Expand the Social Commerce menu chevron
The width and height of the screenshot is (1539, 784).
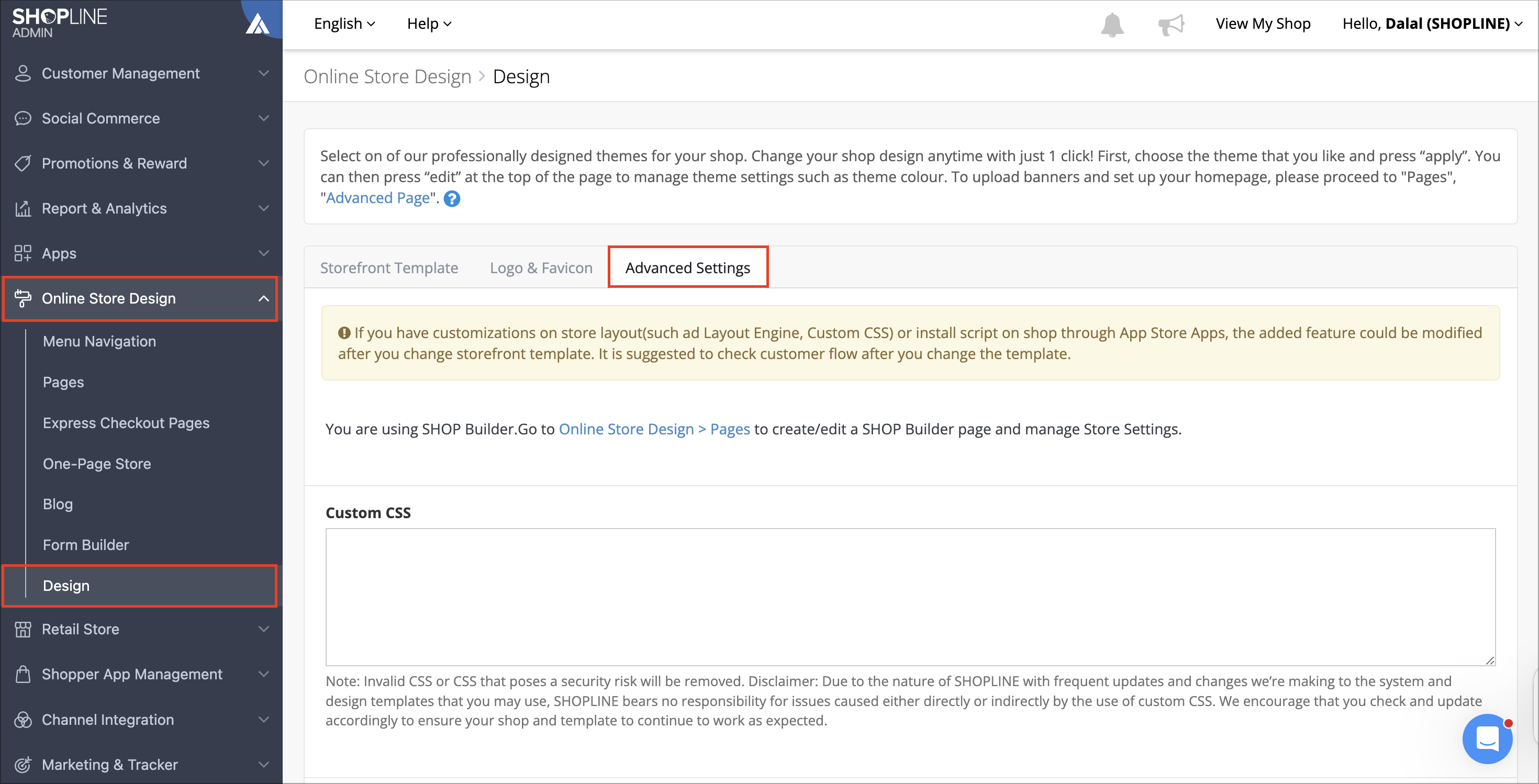tap(263, 118)
